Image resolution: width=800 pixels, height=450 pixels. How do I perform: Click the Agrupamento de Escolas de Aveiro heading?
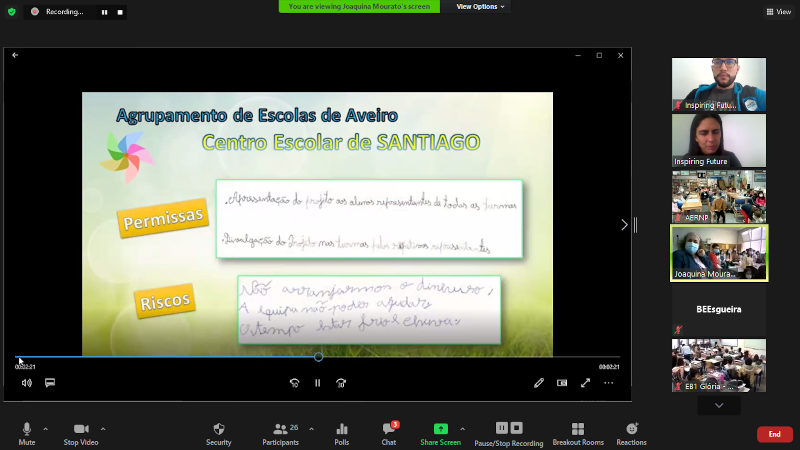[257, 115]
